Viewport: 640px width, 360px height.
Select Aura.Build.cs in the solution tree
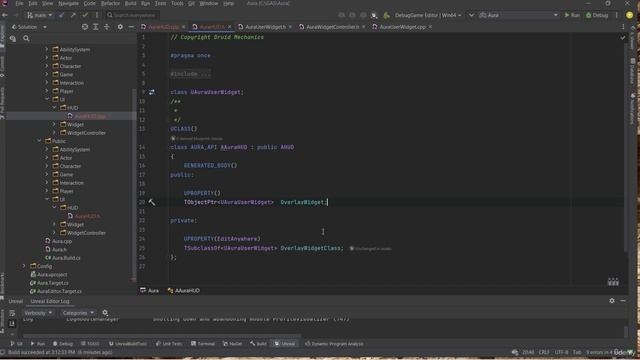tap(62, 258)
